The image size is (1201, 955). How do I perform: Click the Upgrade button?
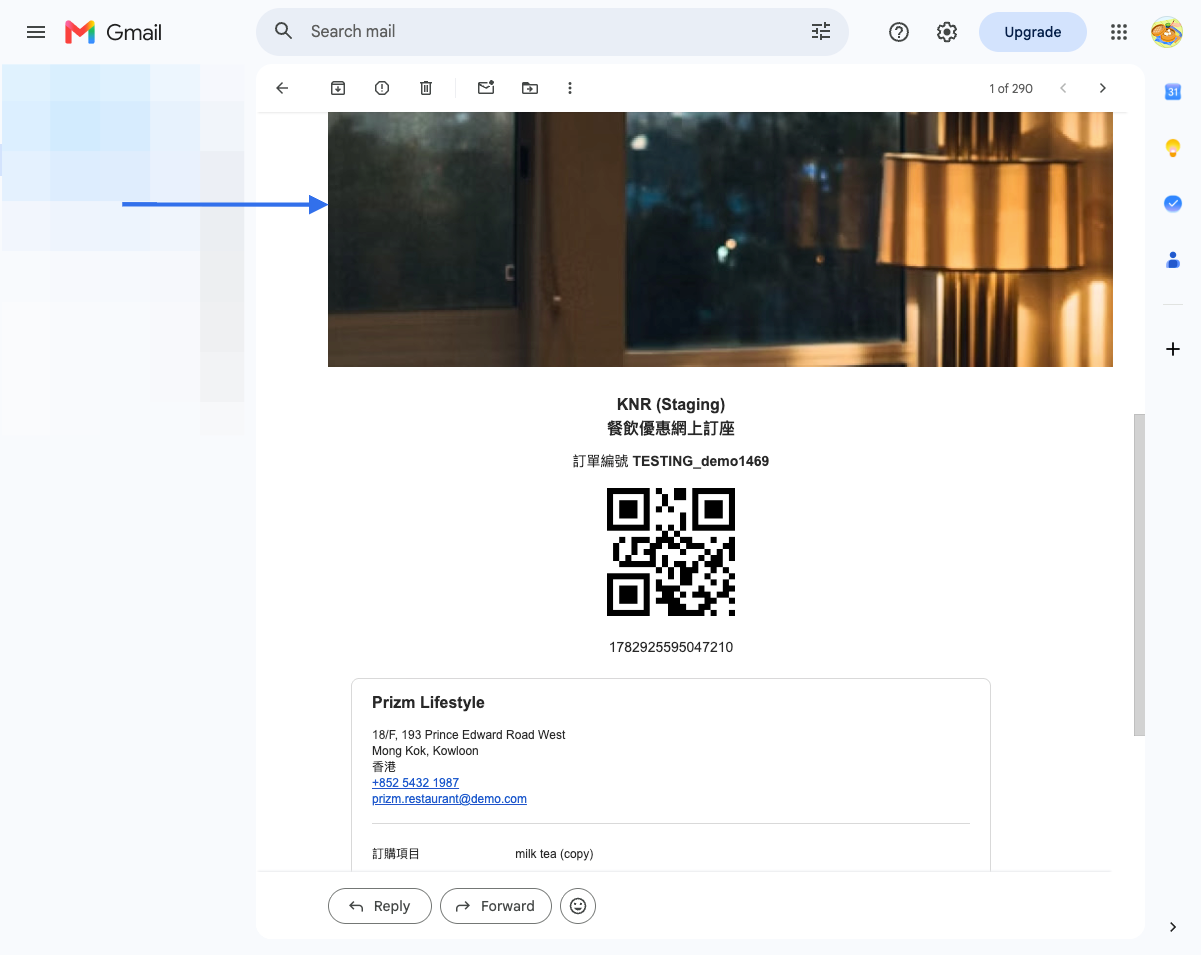tap(1033, 32)
